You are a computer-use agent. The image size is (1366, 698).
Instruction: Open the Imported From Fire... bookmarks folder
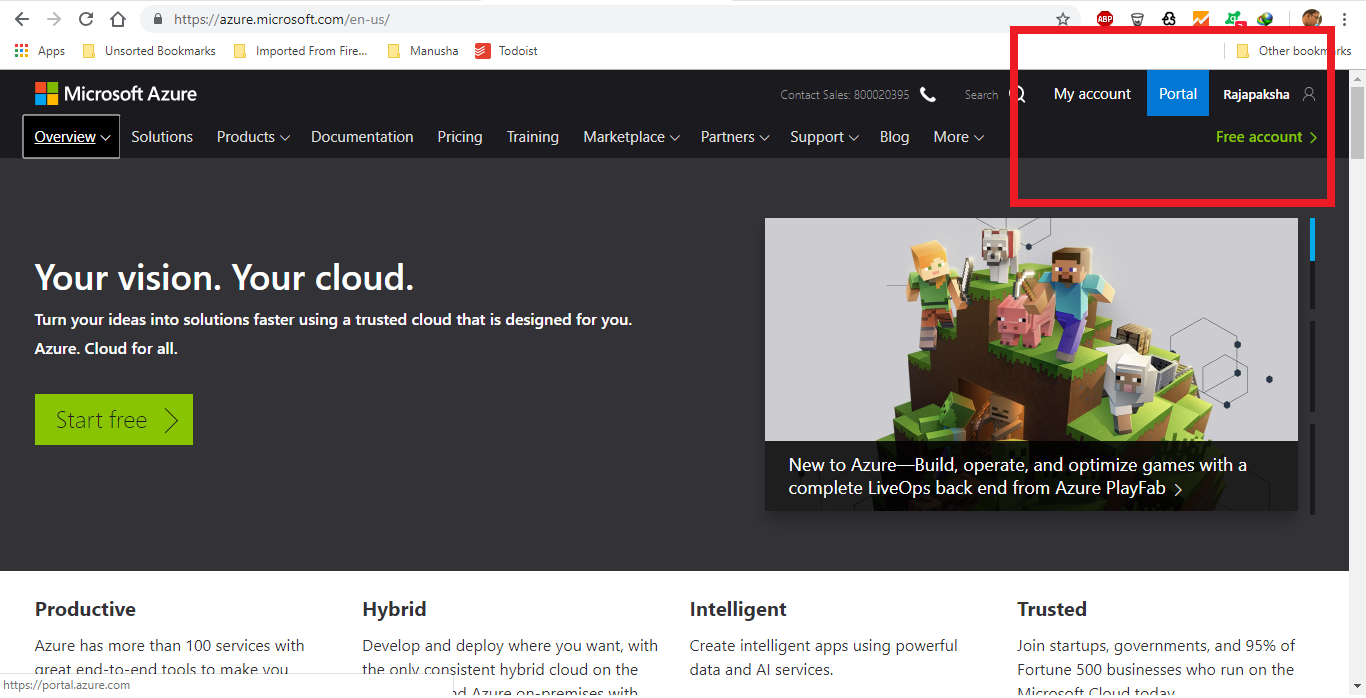pos(300,51)
